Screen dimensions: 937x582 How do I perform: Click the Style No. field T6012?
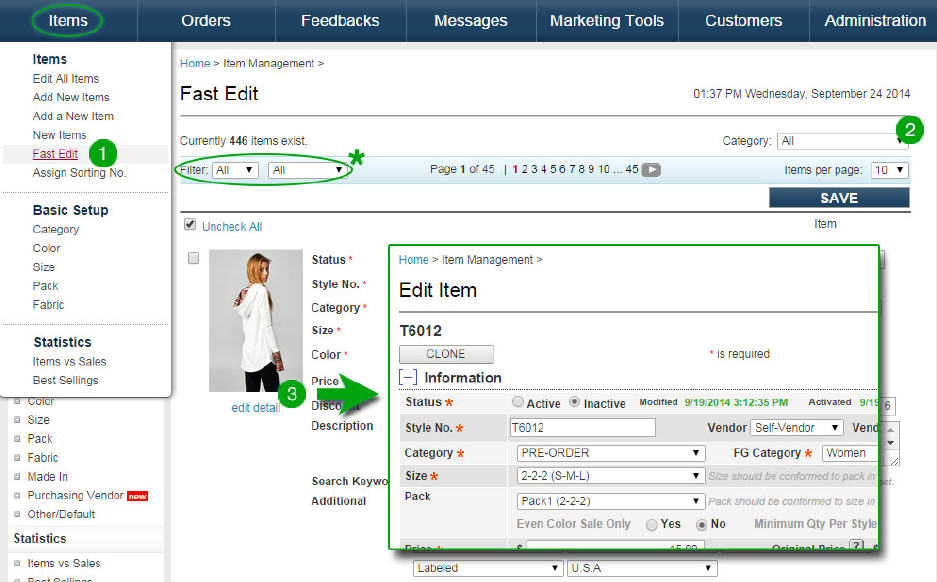point(583,428)
